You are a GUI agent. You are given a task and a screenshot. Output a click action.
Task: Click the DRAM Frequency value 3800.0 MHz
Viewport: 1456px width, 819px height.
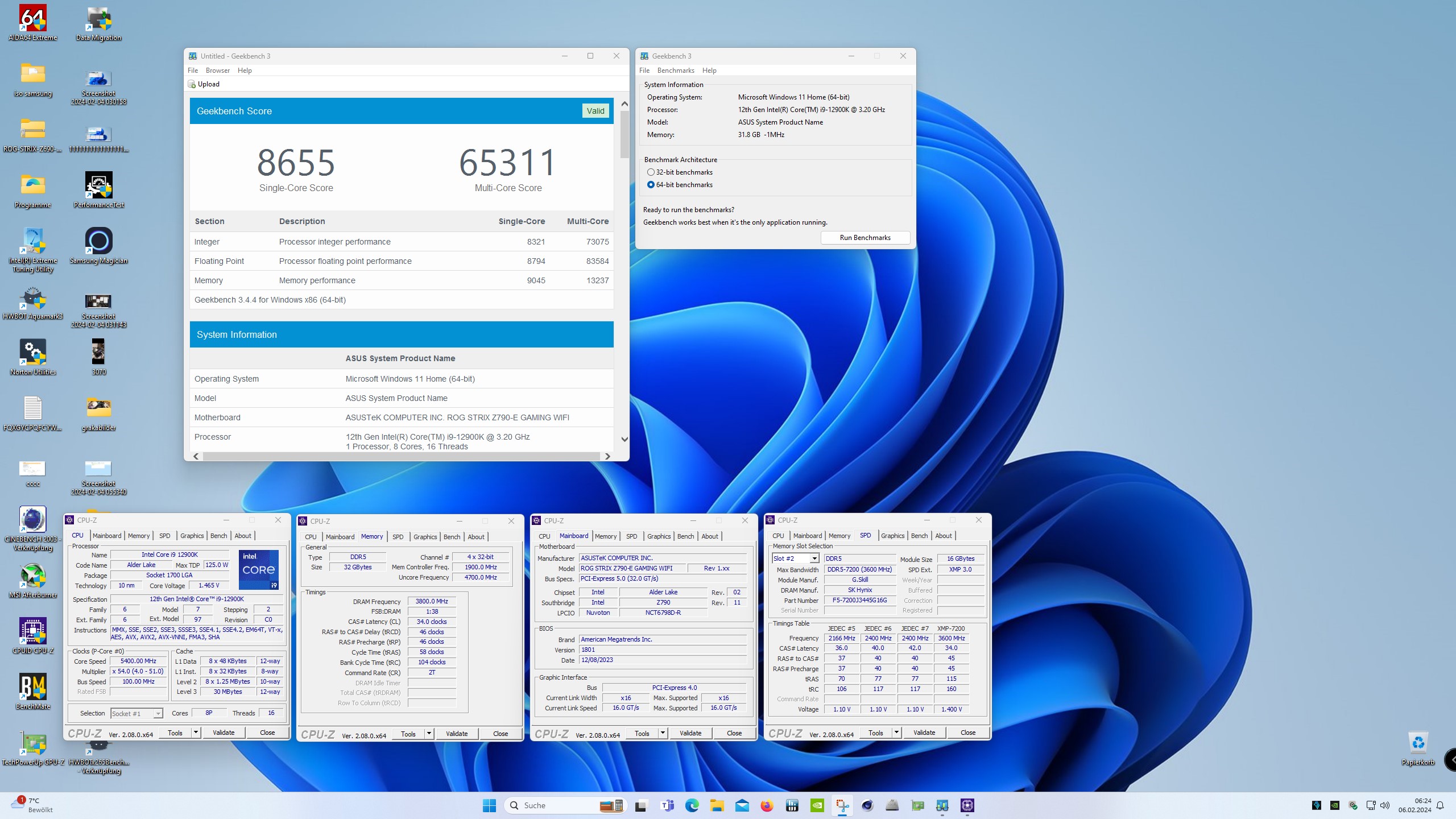point(432,601)
